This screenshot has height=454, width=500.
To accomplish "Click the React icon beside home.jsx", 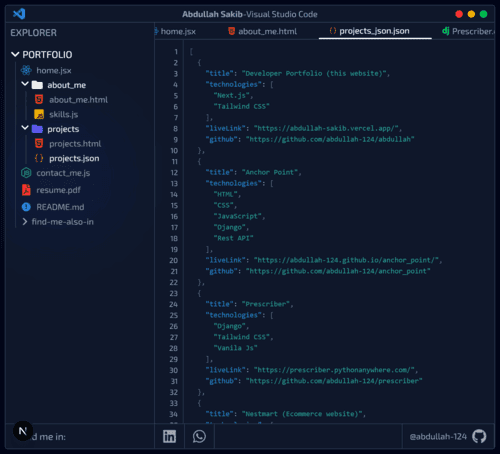I will tap(26, 70).
